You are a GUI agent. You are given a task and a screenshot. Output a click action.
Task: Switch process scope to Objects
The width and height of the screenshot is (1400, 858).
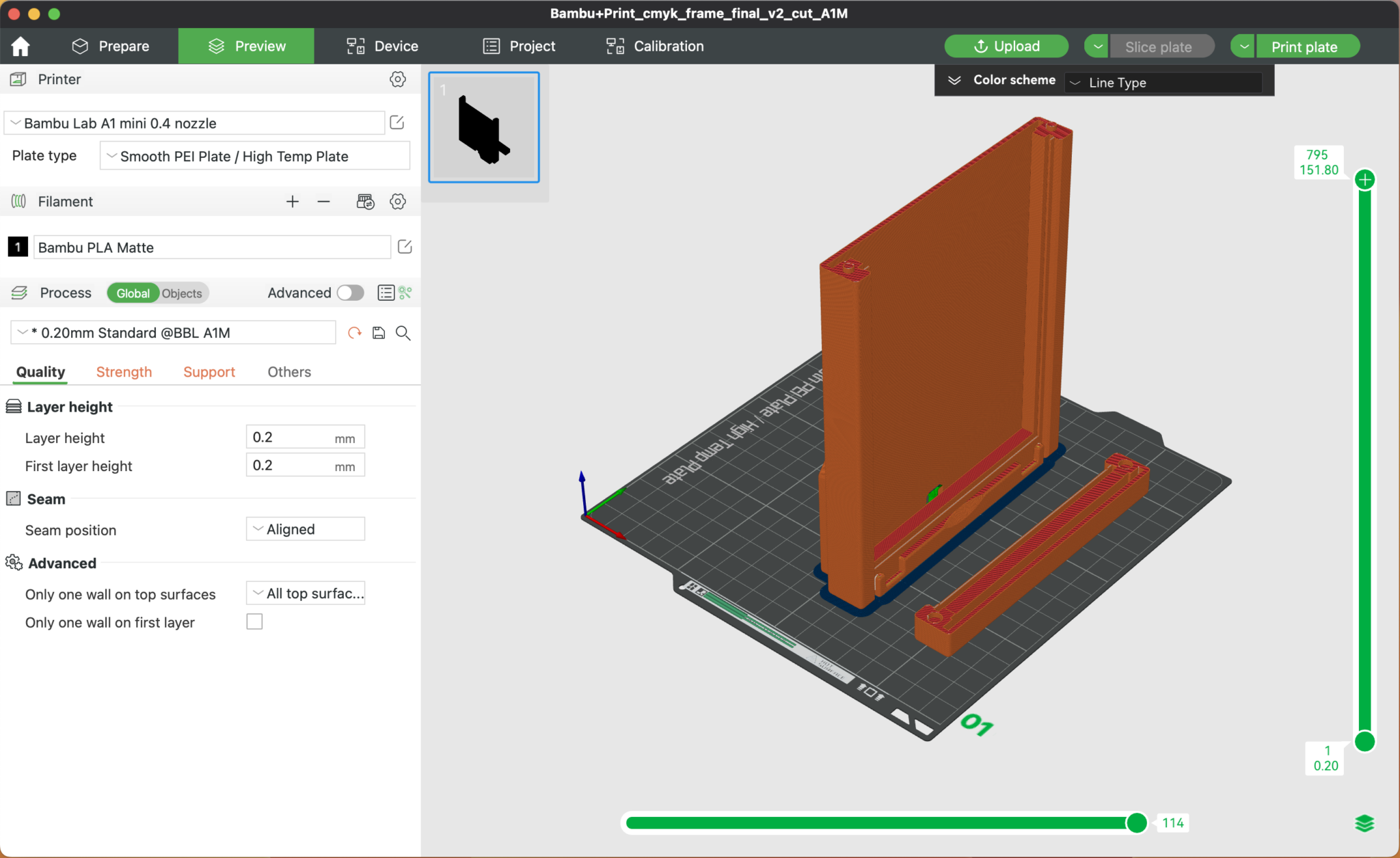point(182,293)
